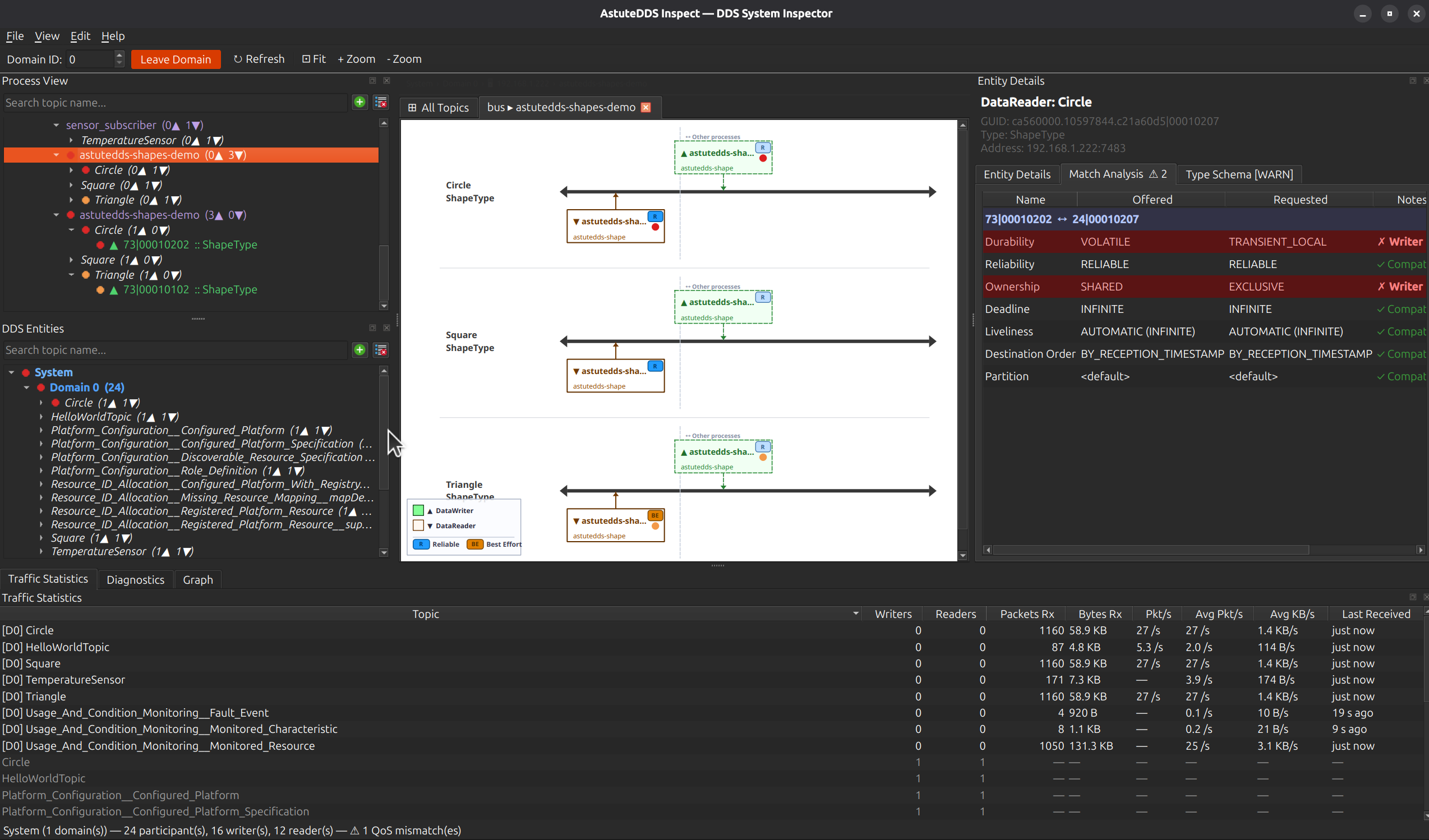Image resolution: width=1429 pixels, height=840 pixels.
Task: Sort traffic table by Packets Rx
Action: [x=1026, y=614]
